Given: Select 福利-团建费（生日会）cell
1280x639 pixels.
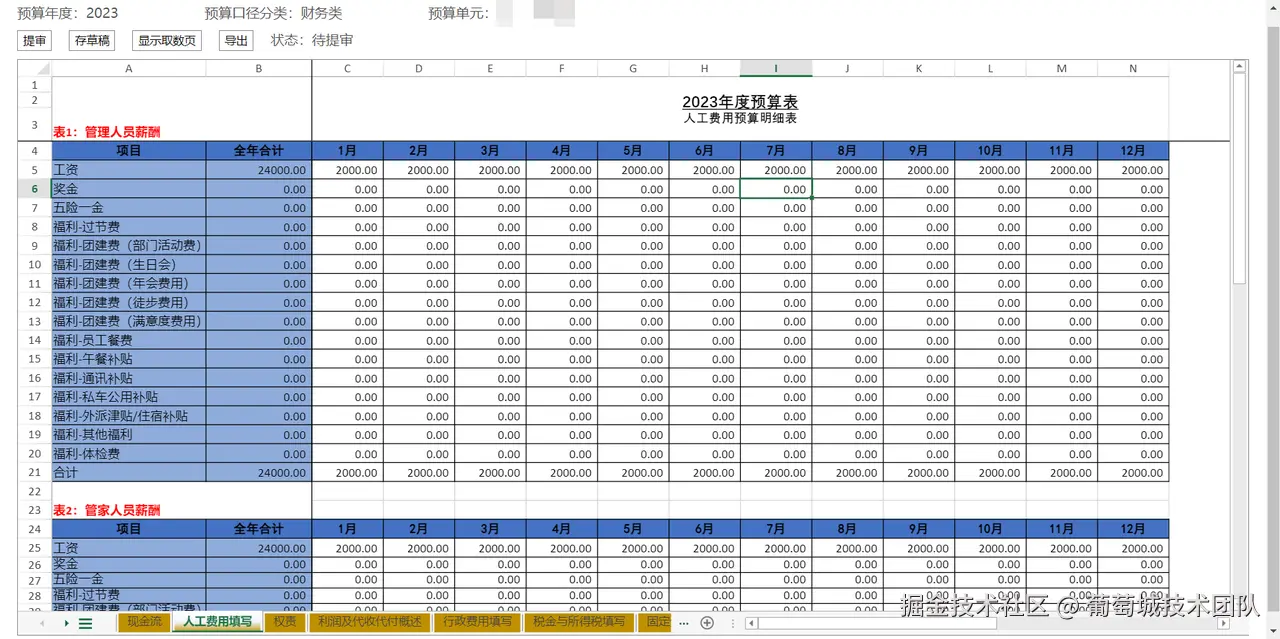Looking at the screenshot, I should (x=129, y=265).
